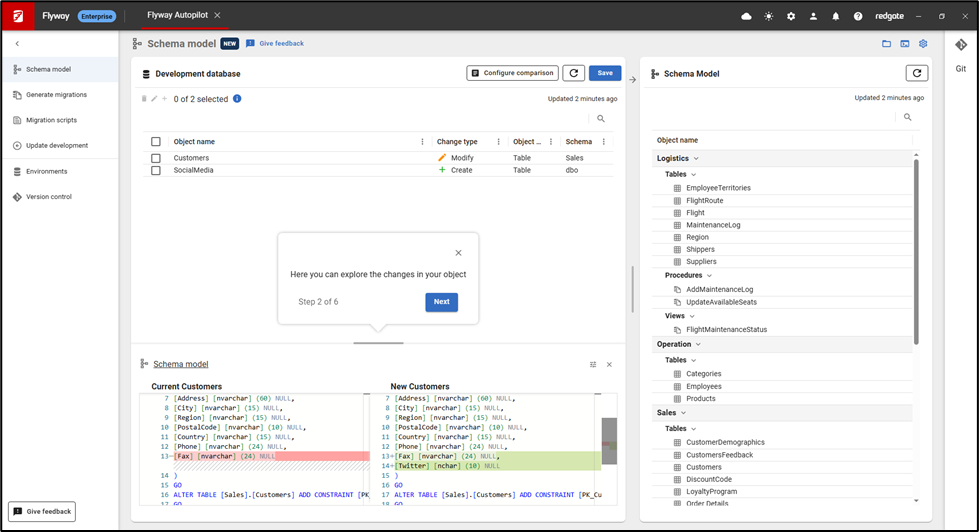Collapse the Operation schema group

pos(698,345)
